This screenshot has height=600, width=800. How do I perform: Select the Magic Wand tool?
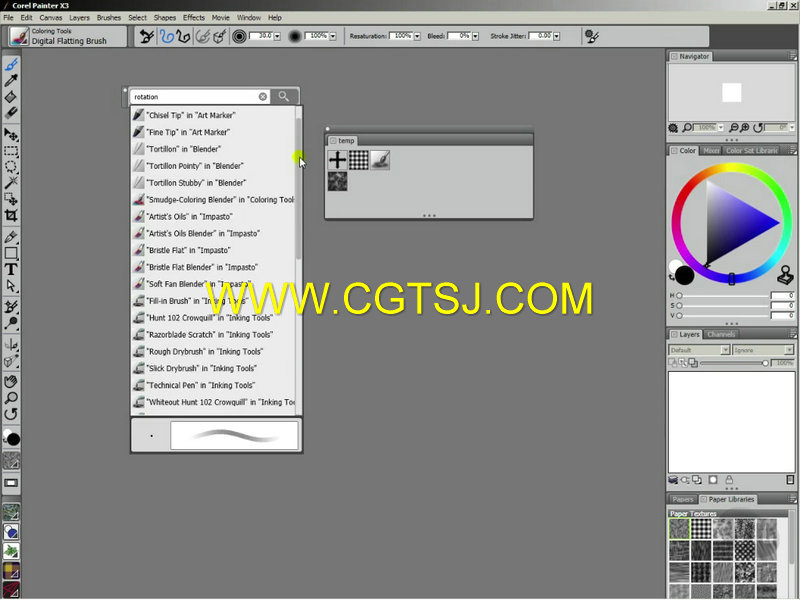[x=11, y=183]
